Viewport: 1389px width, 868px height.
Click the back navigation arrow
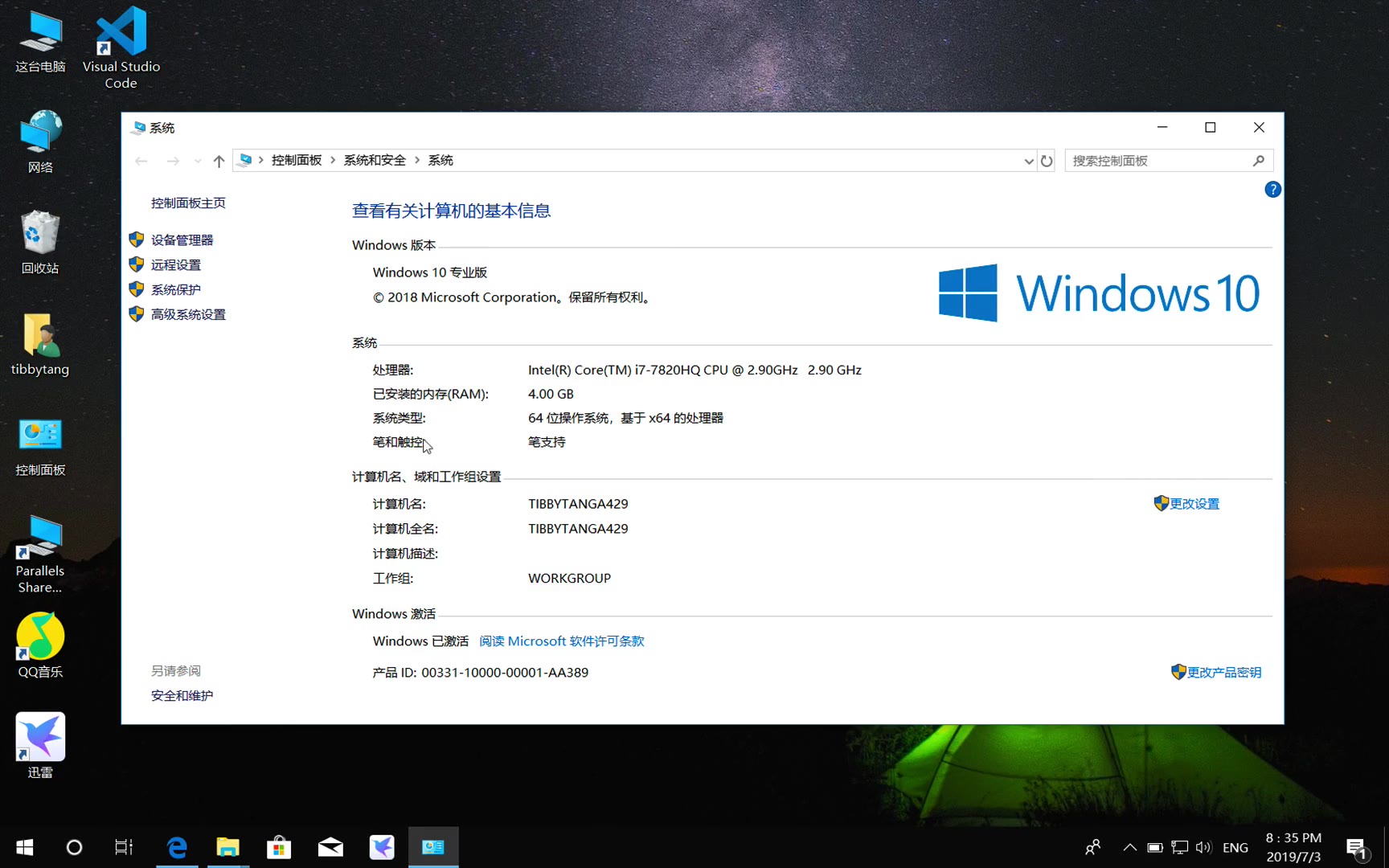141,161
